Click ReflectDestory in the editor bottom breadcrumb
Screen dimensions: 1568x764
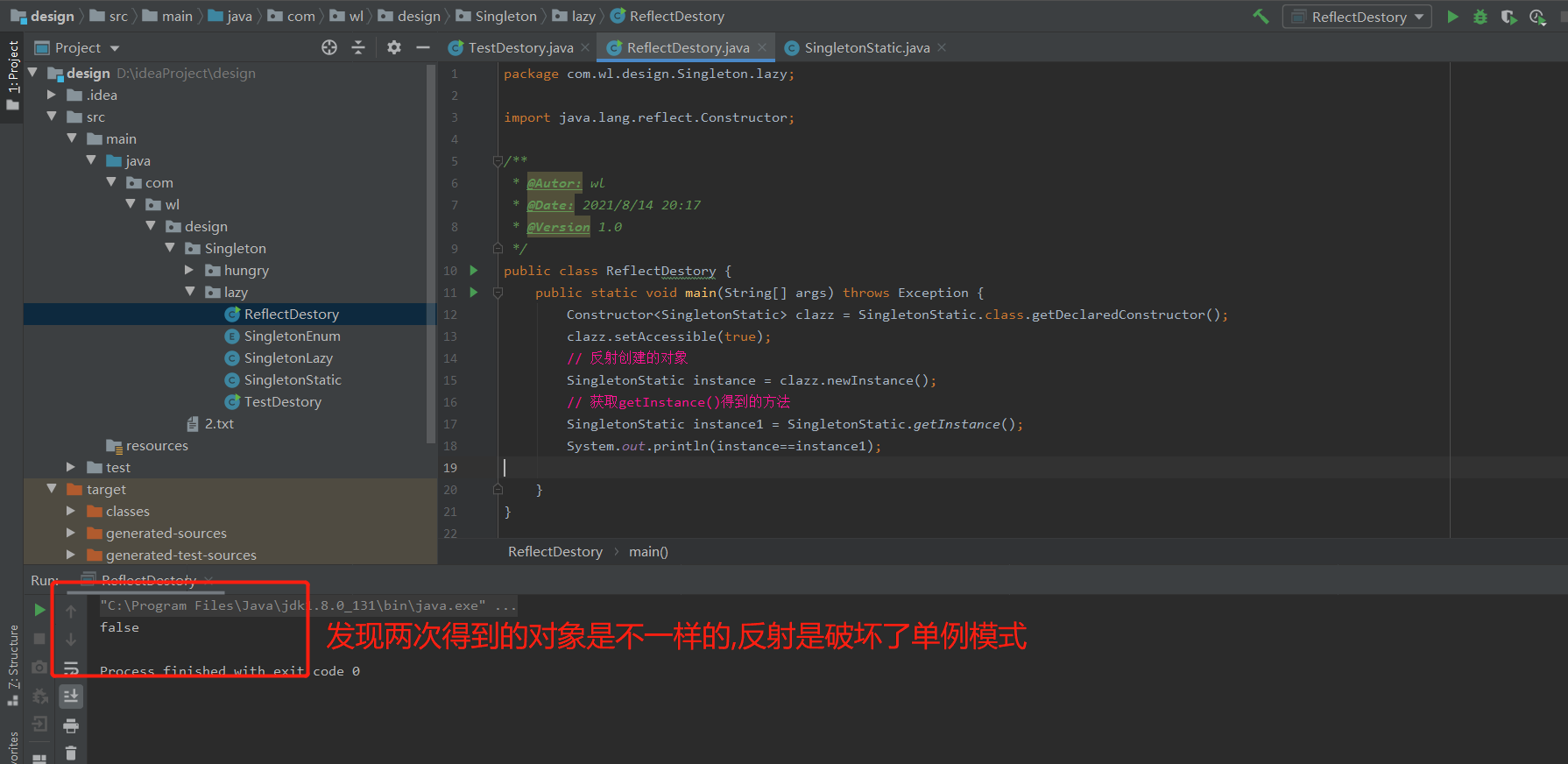pyautogui.click(x=555, y=551)
